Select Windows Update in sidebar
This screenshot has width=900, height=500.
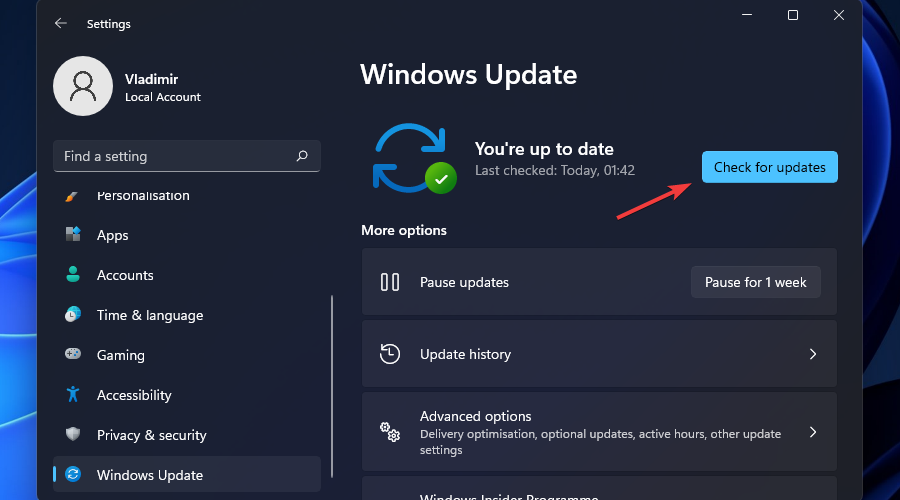[x=187, y=475]
